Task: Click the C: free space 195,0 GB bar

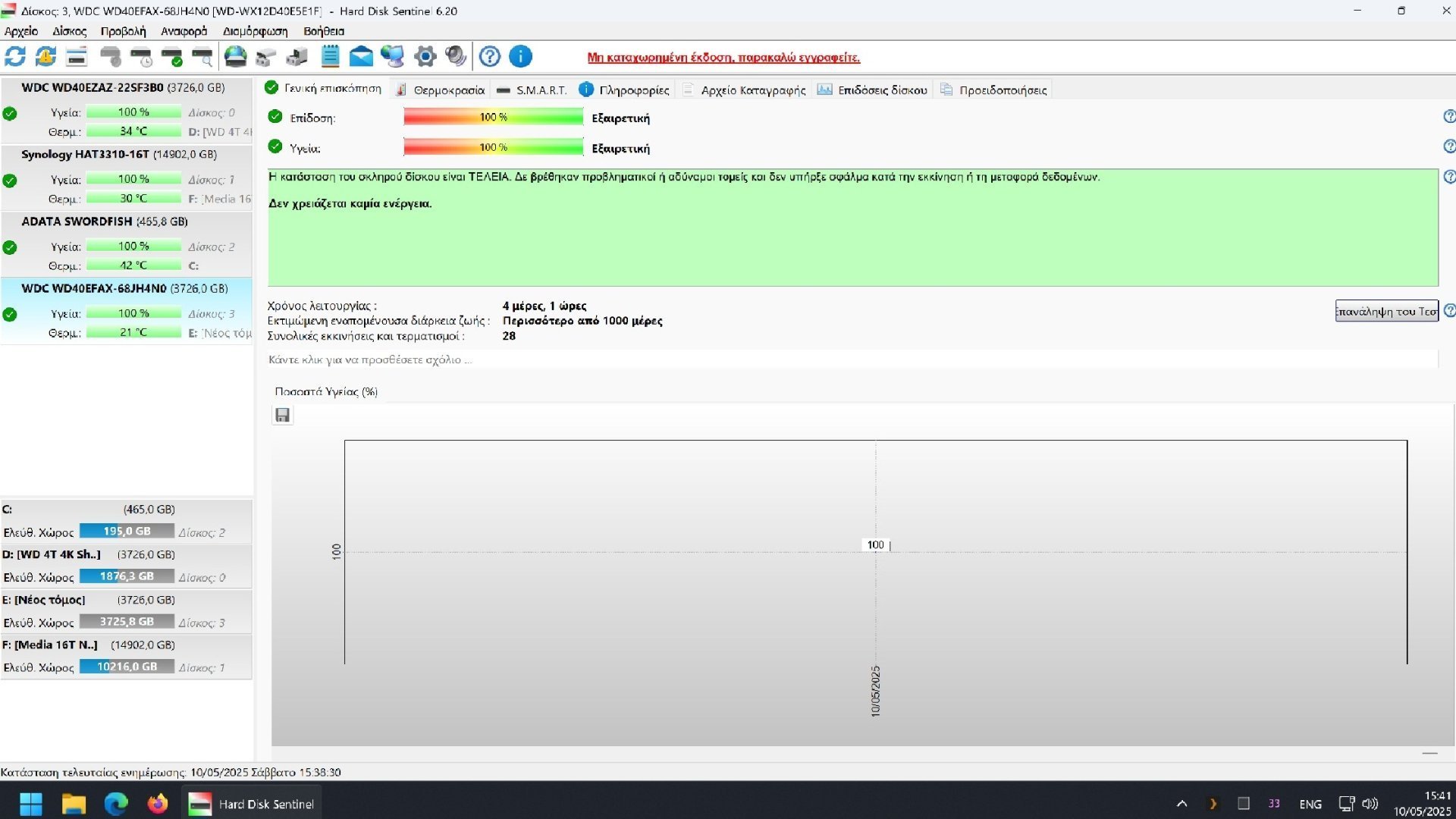Action: (x=127, y=531)
